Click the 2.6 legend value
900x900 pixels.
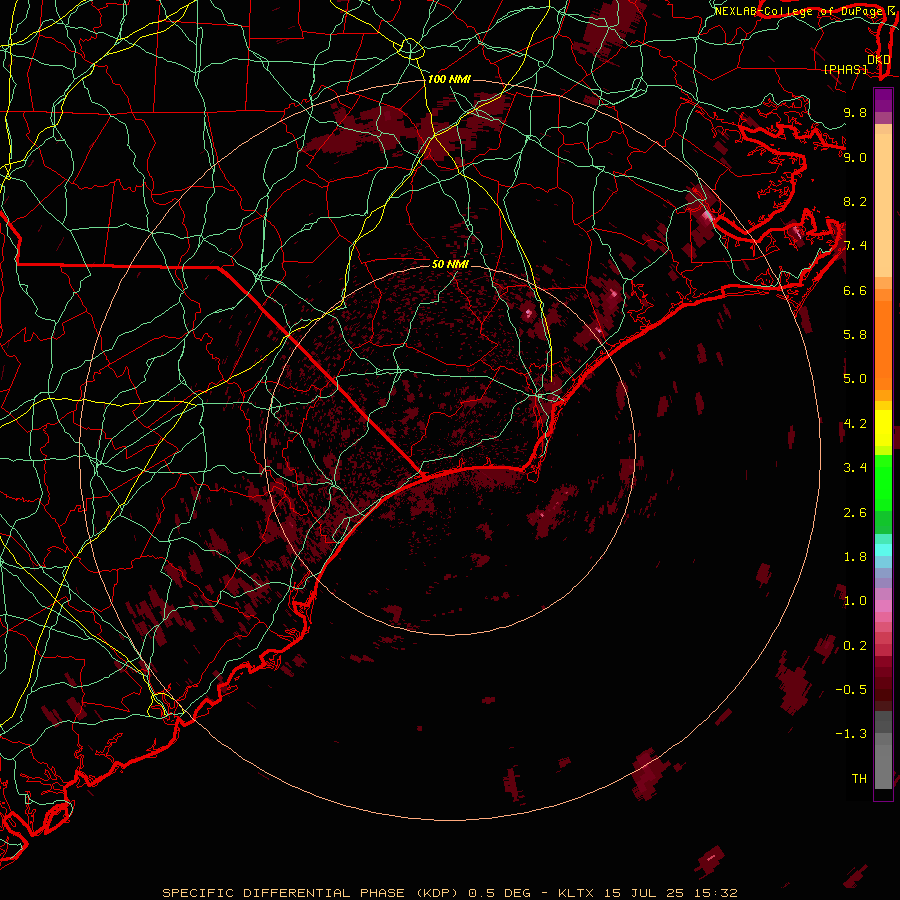click(855, 513)
